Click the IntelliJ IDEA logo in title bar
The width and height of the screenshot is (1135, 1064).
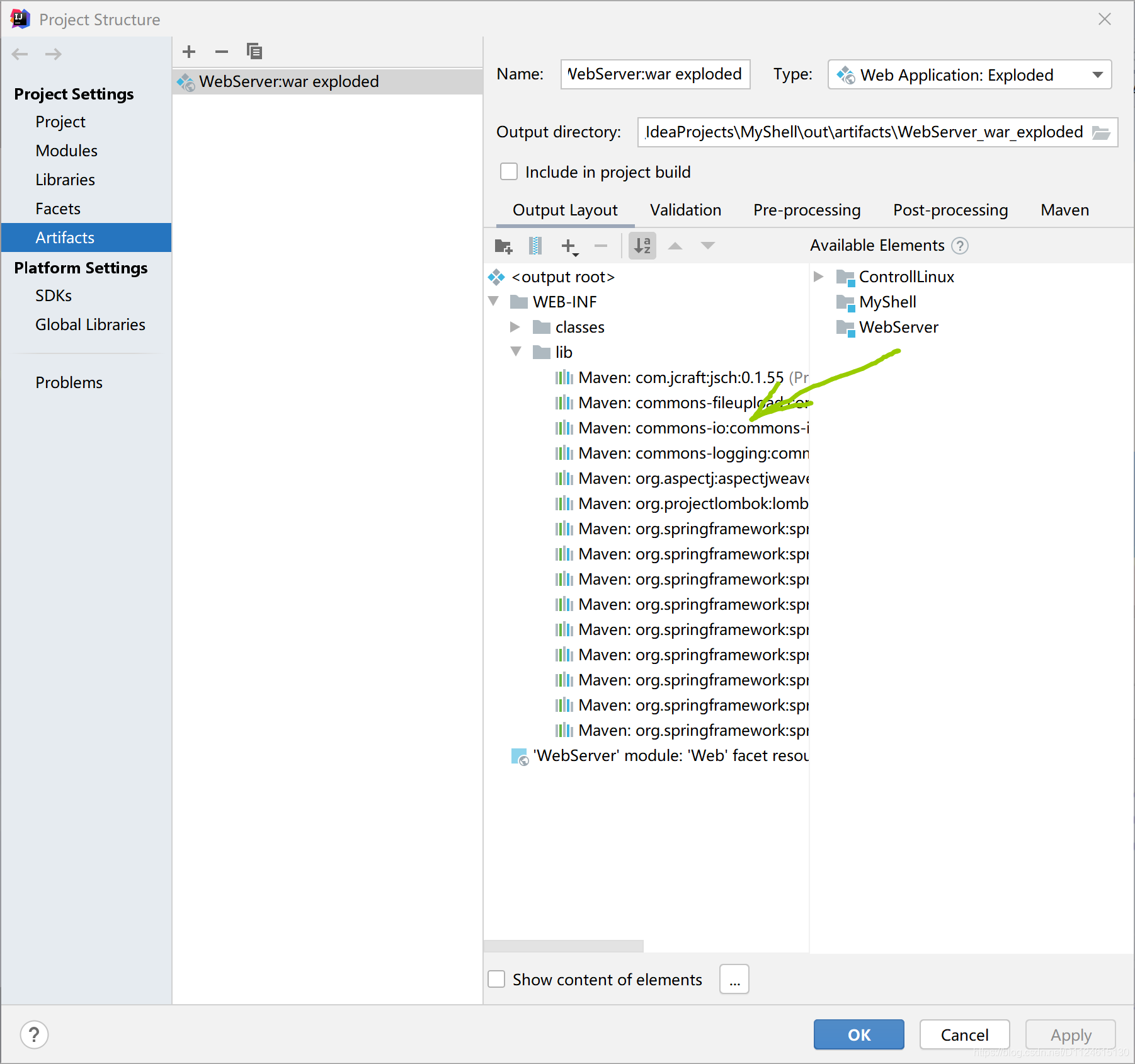click(x=20, y=19)
